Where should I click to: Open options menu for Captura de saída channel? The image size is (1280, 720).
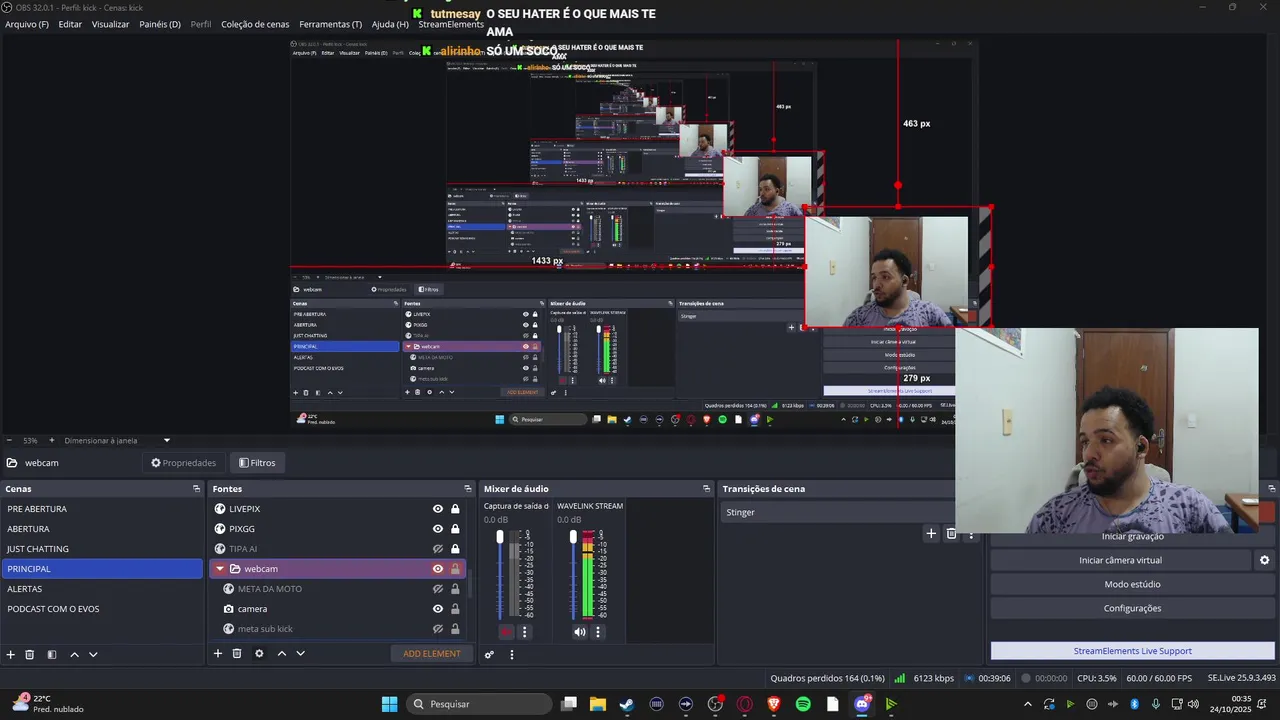(525, 632)
